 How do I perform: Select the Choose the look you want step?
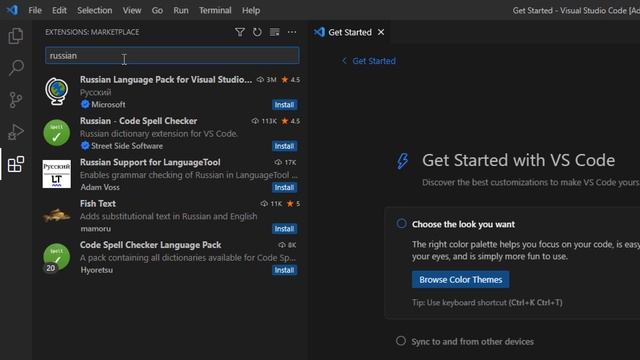point(463,224)
